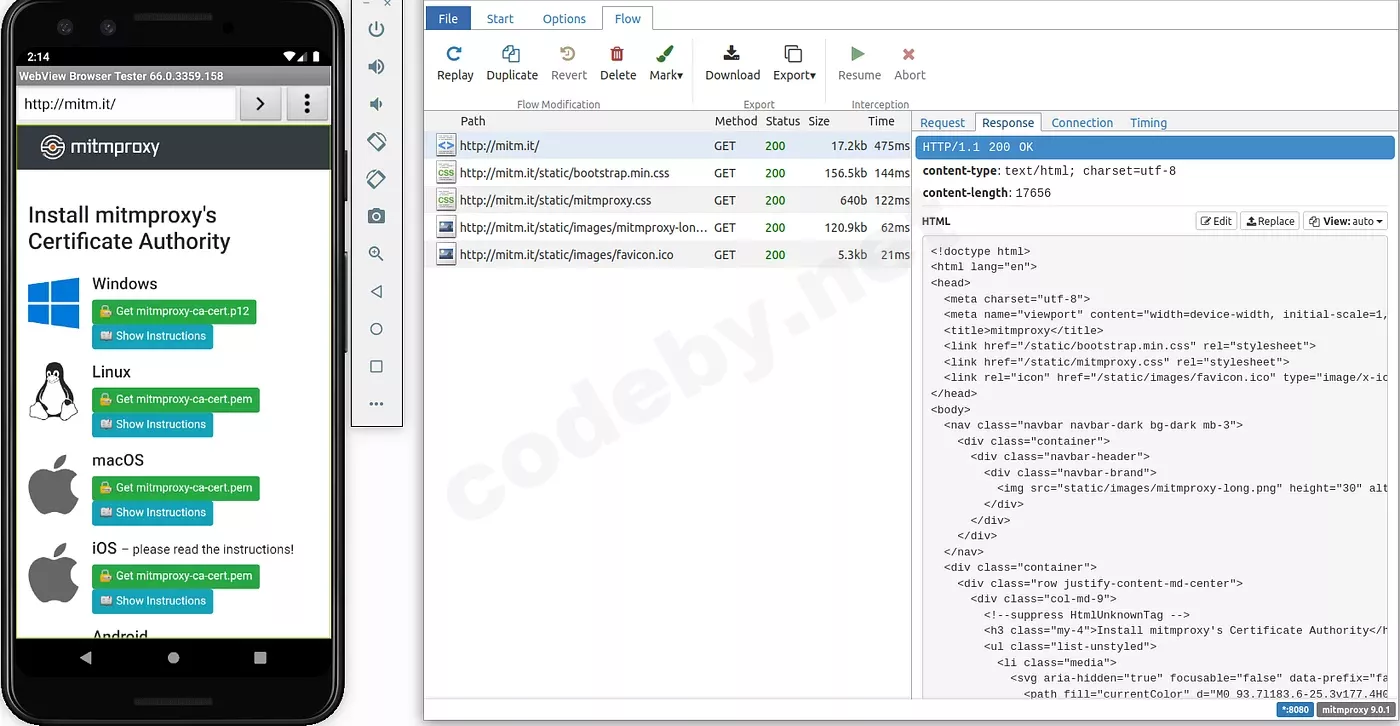Image resolution: width=1400 pixels, height=726 pixels.
Task: Get mitmproxy-ca-cert.p12 for Windows
Action: tap(174, 311)
